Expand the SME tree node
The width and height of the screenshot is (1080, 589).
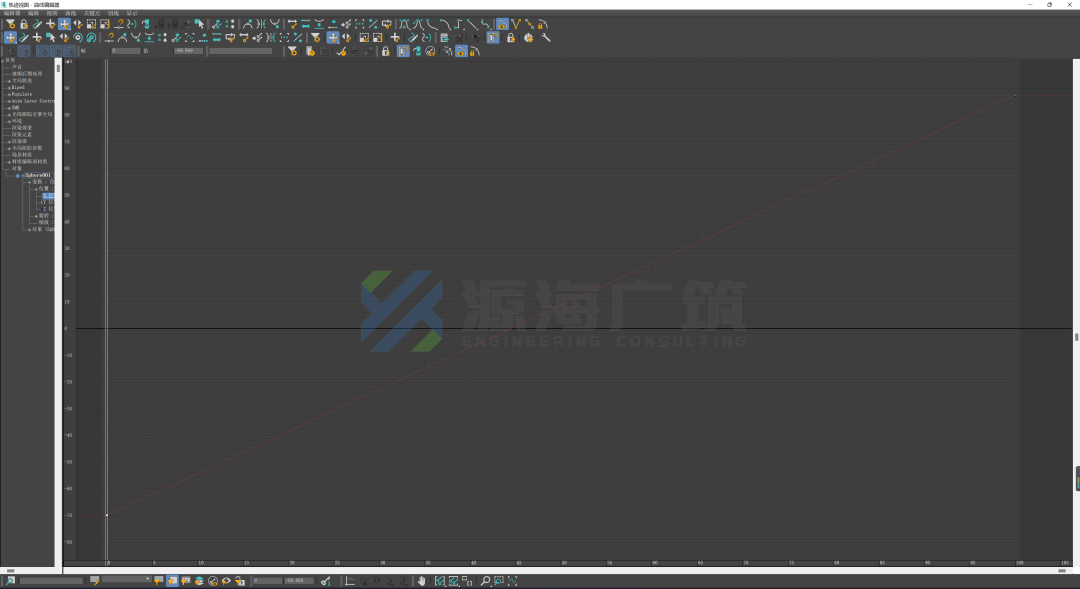pyautogui.click(x=9, y=108)
